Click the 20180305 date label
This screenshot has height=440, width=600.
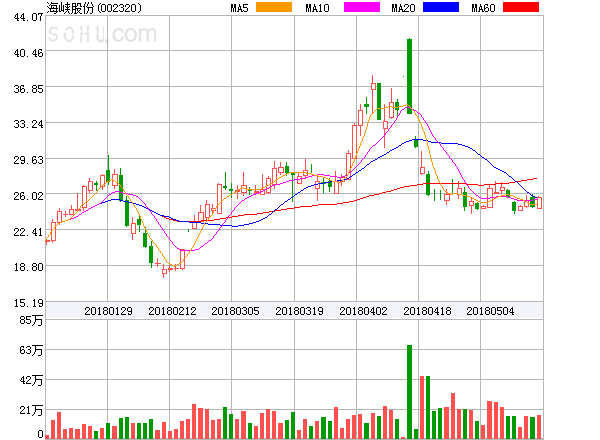click(x=235, y=311)
